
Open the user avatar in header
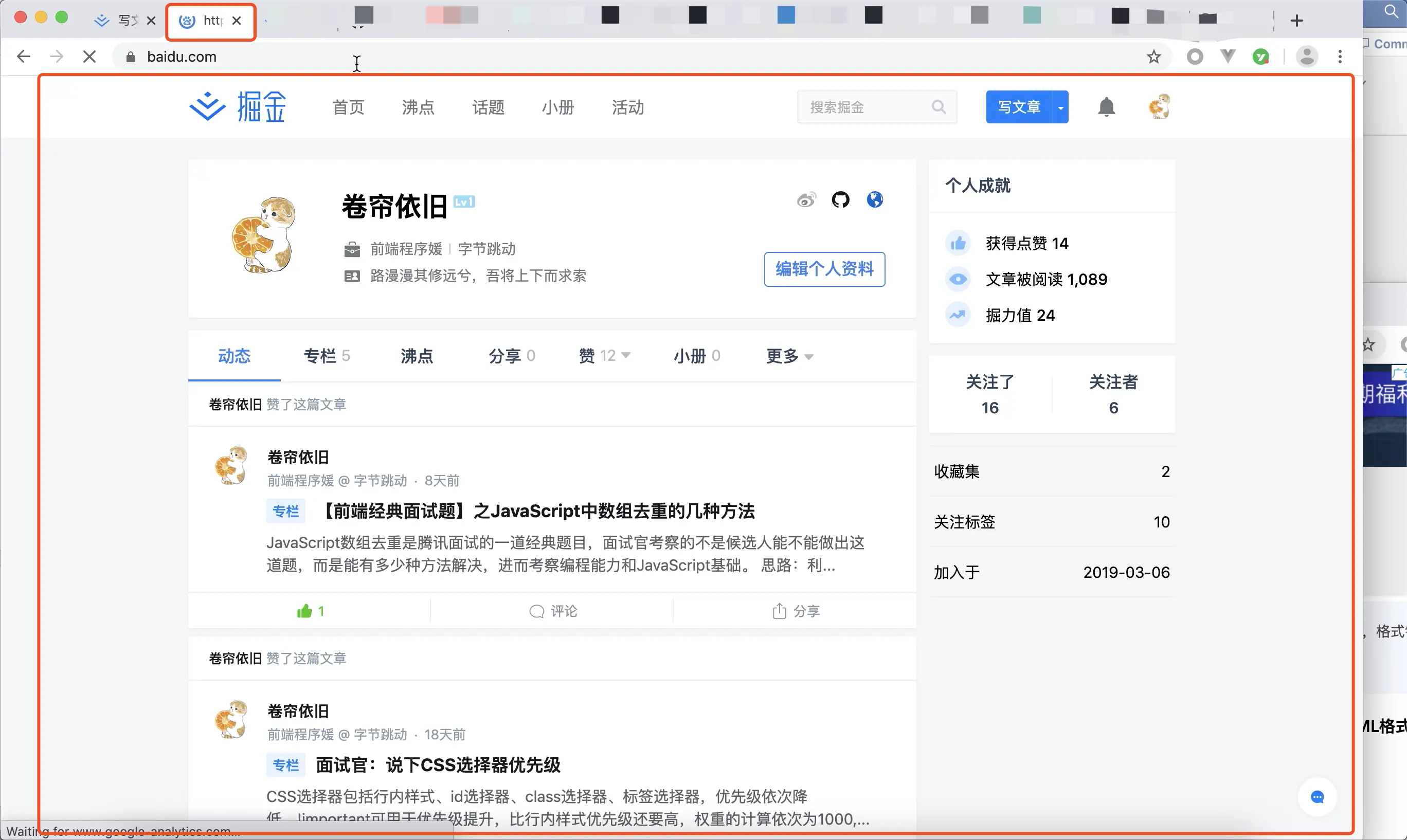tap(1159, 107)
